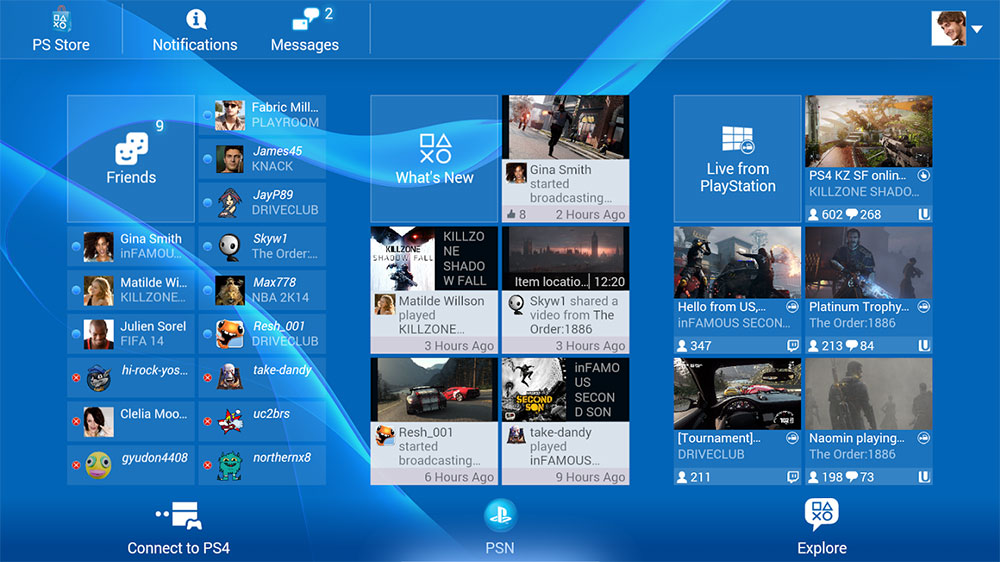Open hi-rock-yos... avatar icon
The image size is (1000, 562).
(x=98, y=378)
